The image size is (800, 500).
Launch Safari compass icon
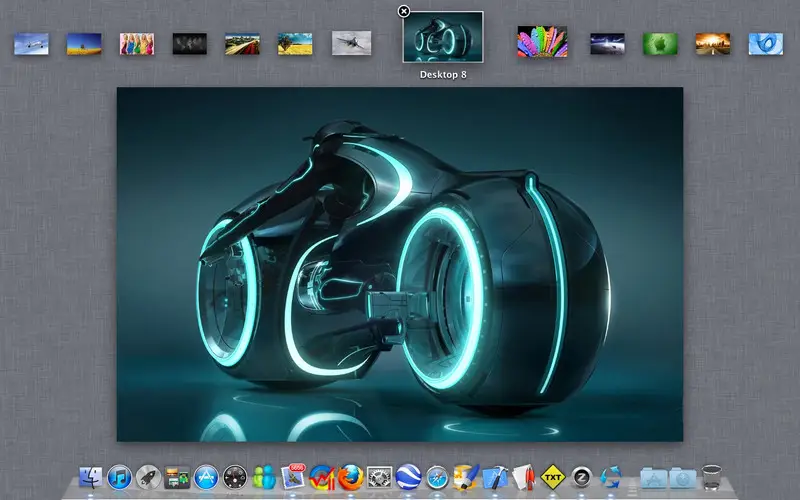pyautogui.click(x=438, y=478)
